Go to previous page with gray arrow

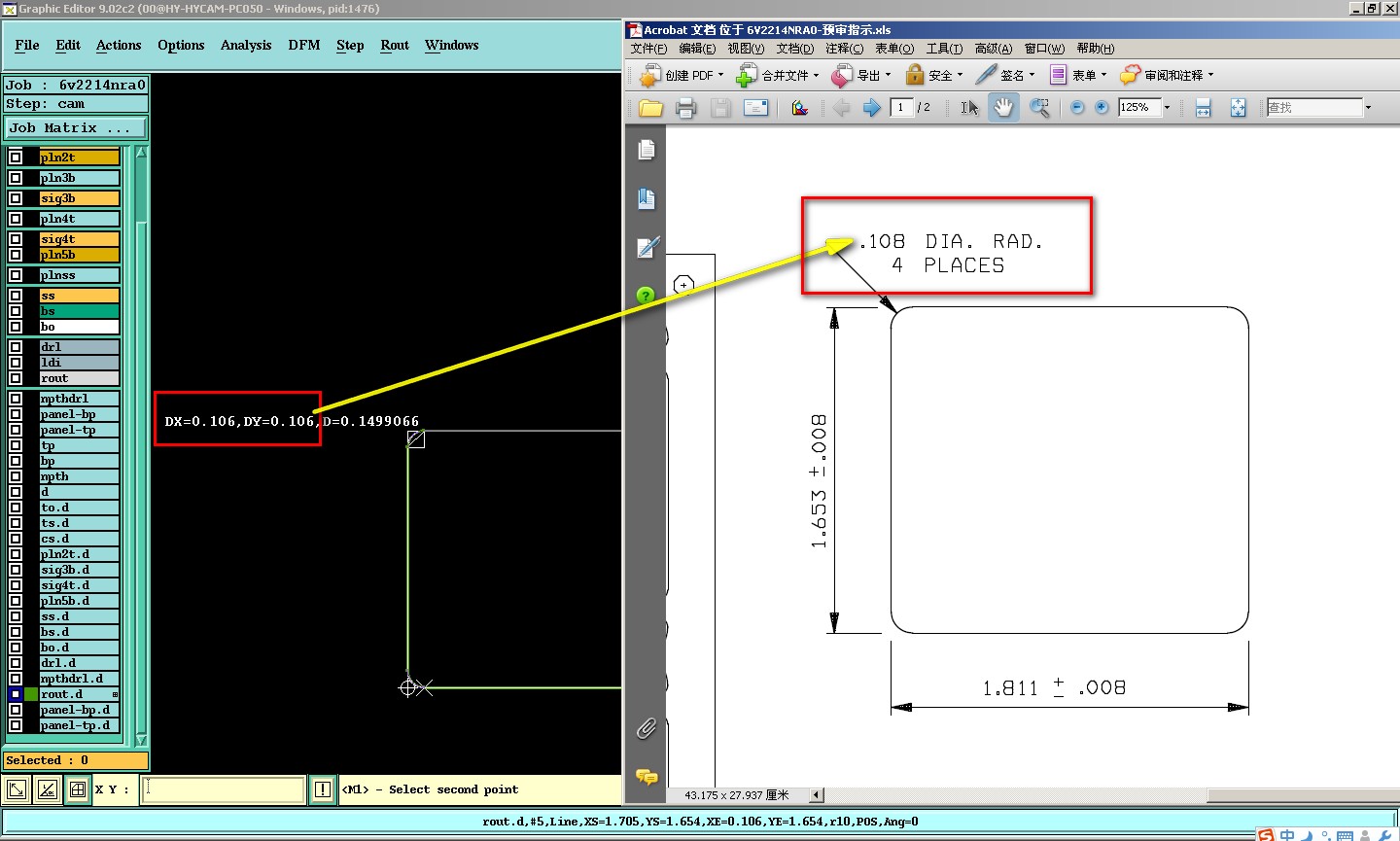pyautogui.click(x=842, y=108)
